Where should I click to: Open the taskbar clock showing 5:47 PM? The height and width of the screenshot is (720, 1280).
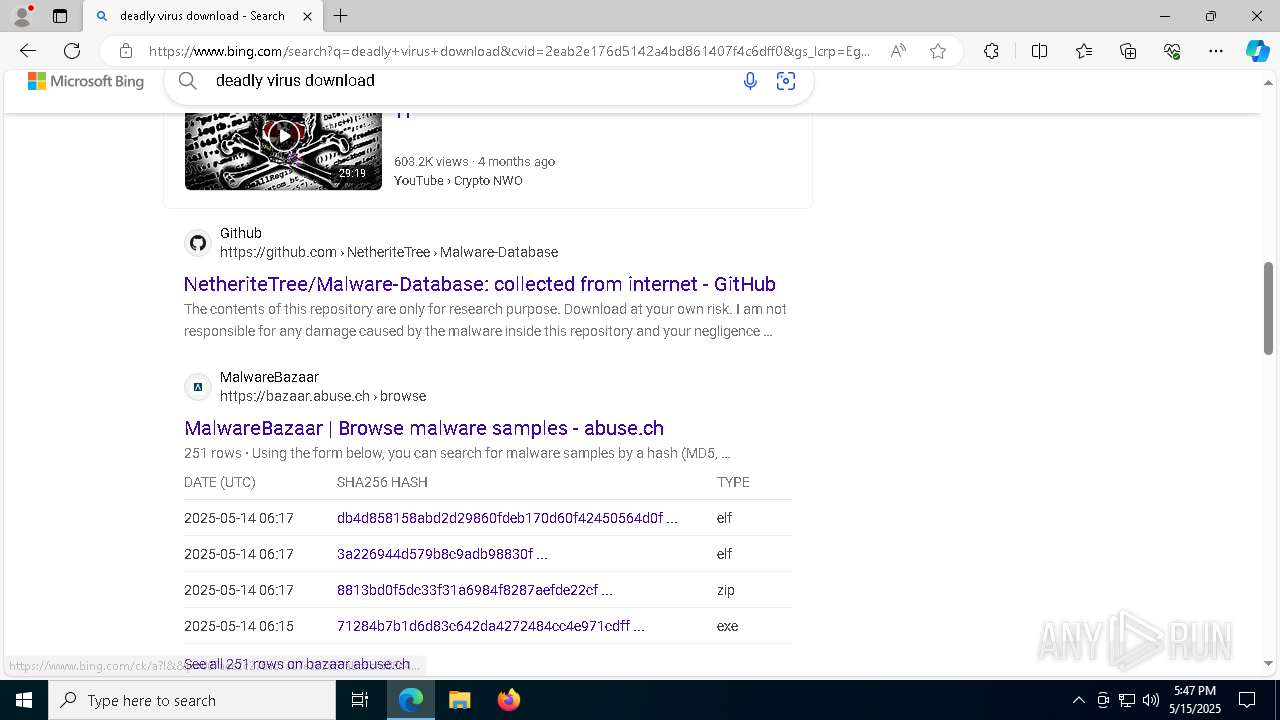[x=1197, y=700]
